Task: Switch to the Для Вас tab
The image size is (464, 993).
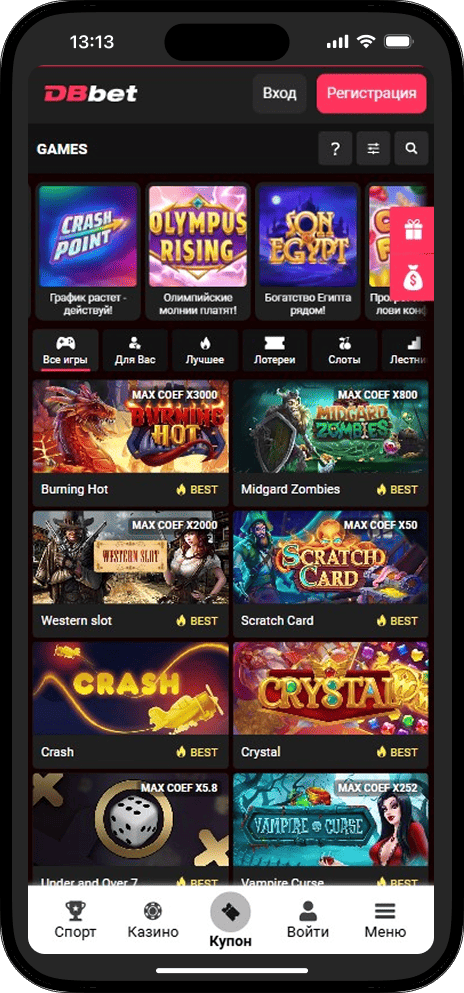Action: pyautogui.click(x=135, y=350)
